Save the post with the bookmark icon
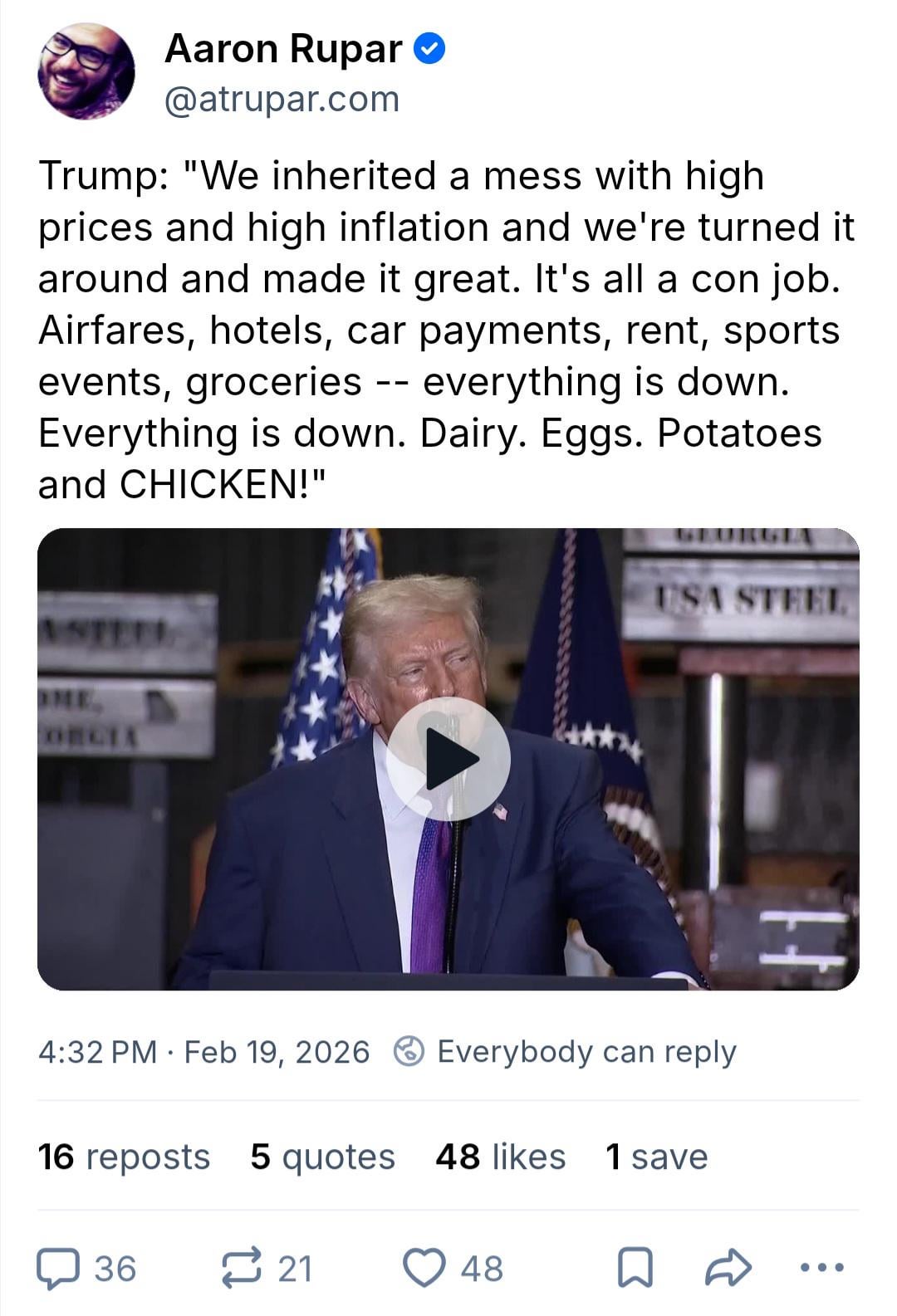The image size is (897, 1316). coord(635,1270)
